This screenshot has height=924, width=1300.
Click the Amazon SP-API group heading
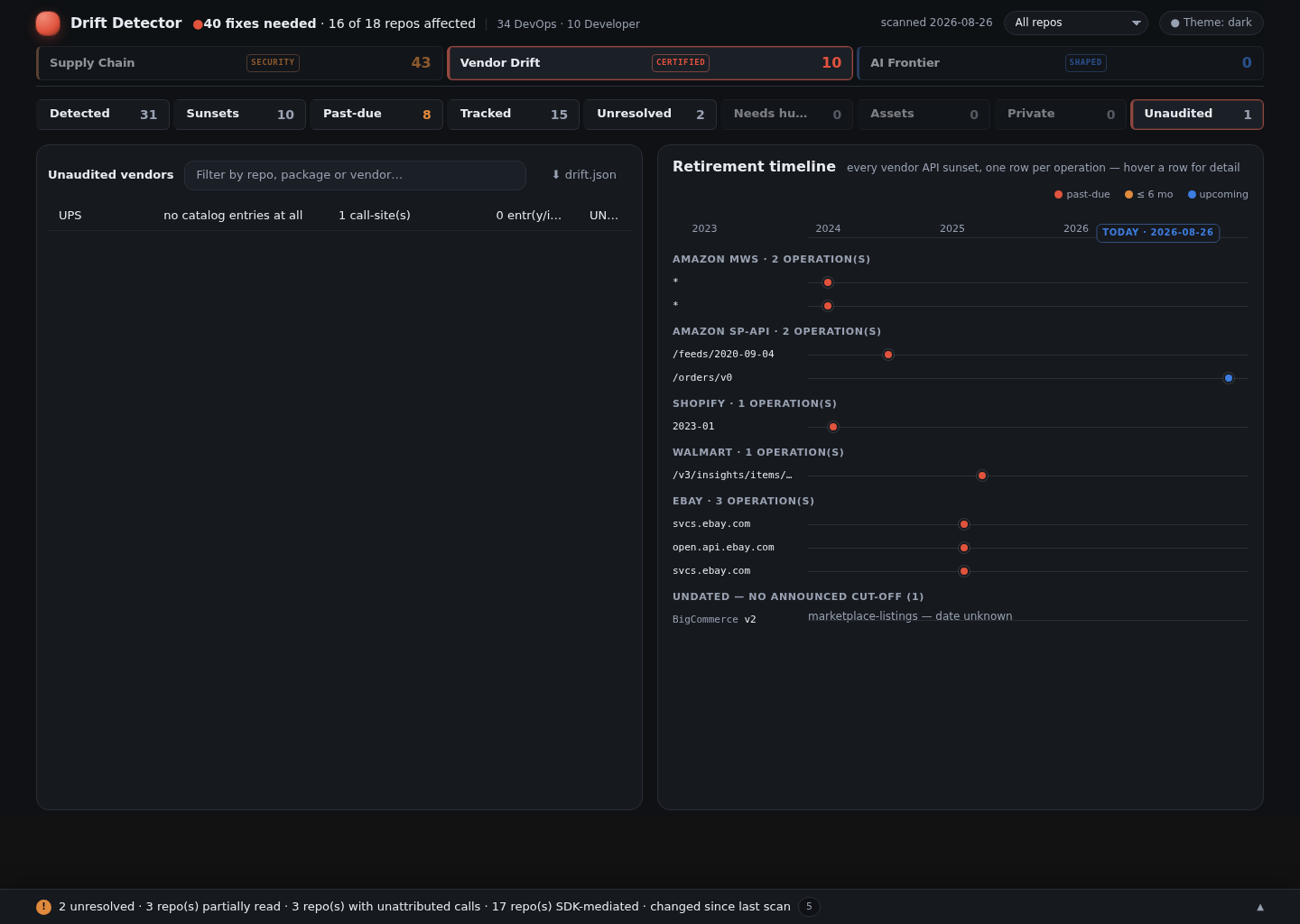coord(776,331)
